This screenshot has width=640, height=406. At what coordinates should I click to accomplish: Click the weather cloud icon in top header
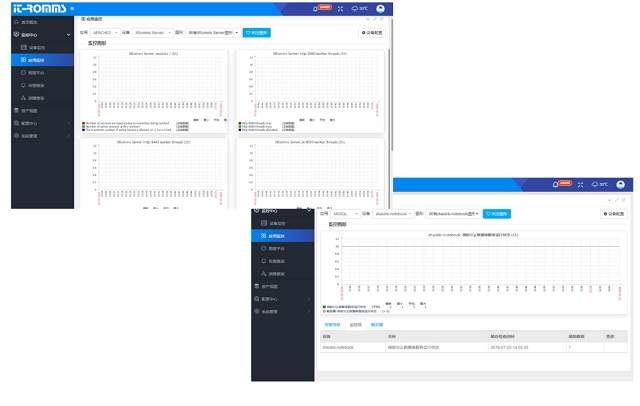pos(355,9)
